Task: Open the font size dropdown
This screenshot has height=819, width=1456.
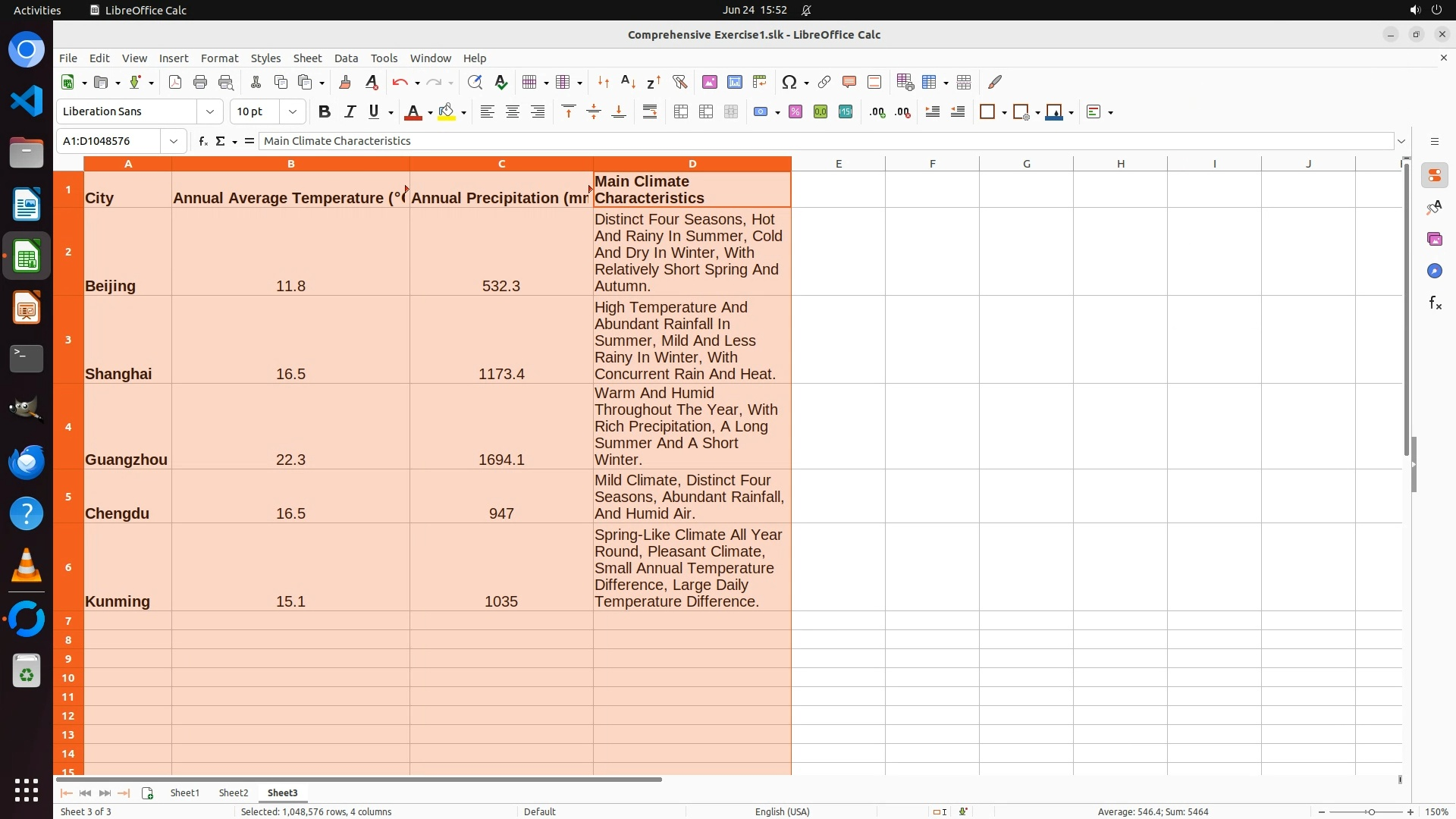Action: 292,111
